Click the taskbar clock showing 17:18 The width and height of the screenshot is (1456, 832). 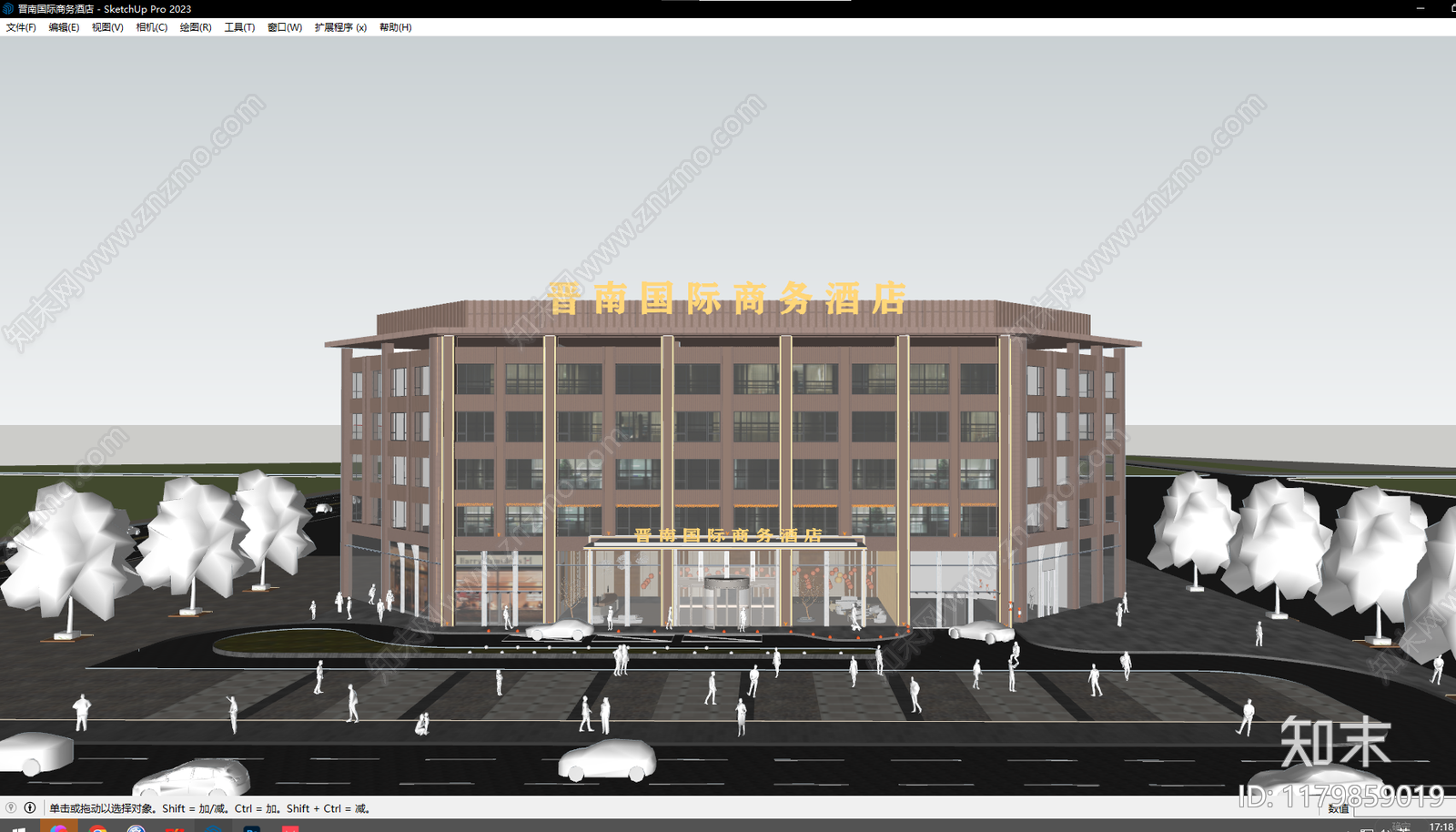tap(1441, 827)
